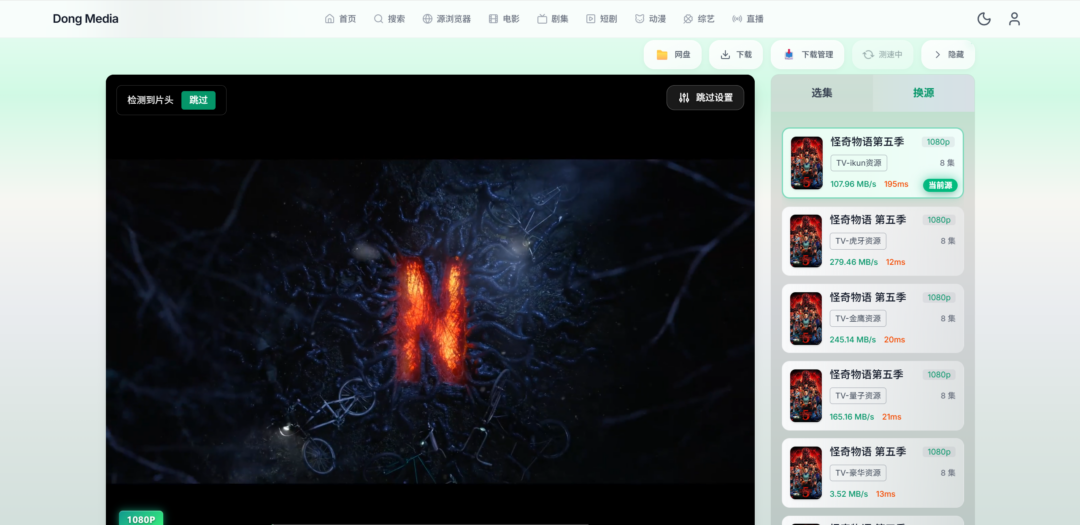
Task: Click 1080p tag on TV-虎牙资源 card
Action: (x=939, y=220)
